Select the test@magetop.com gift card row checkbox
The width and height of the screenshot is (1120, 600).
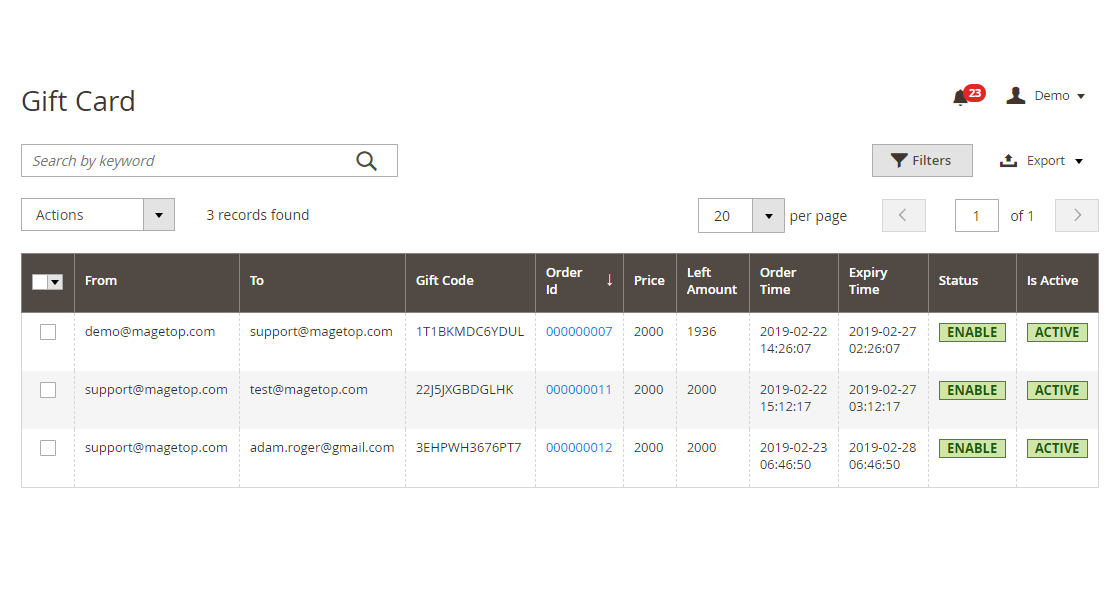coord(48,391)
